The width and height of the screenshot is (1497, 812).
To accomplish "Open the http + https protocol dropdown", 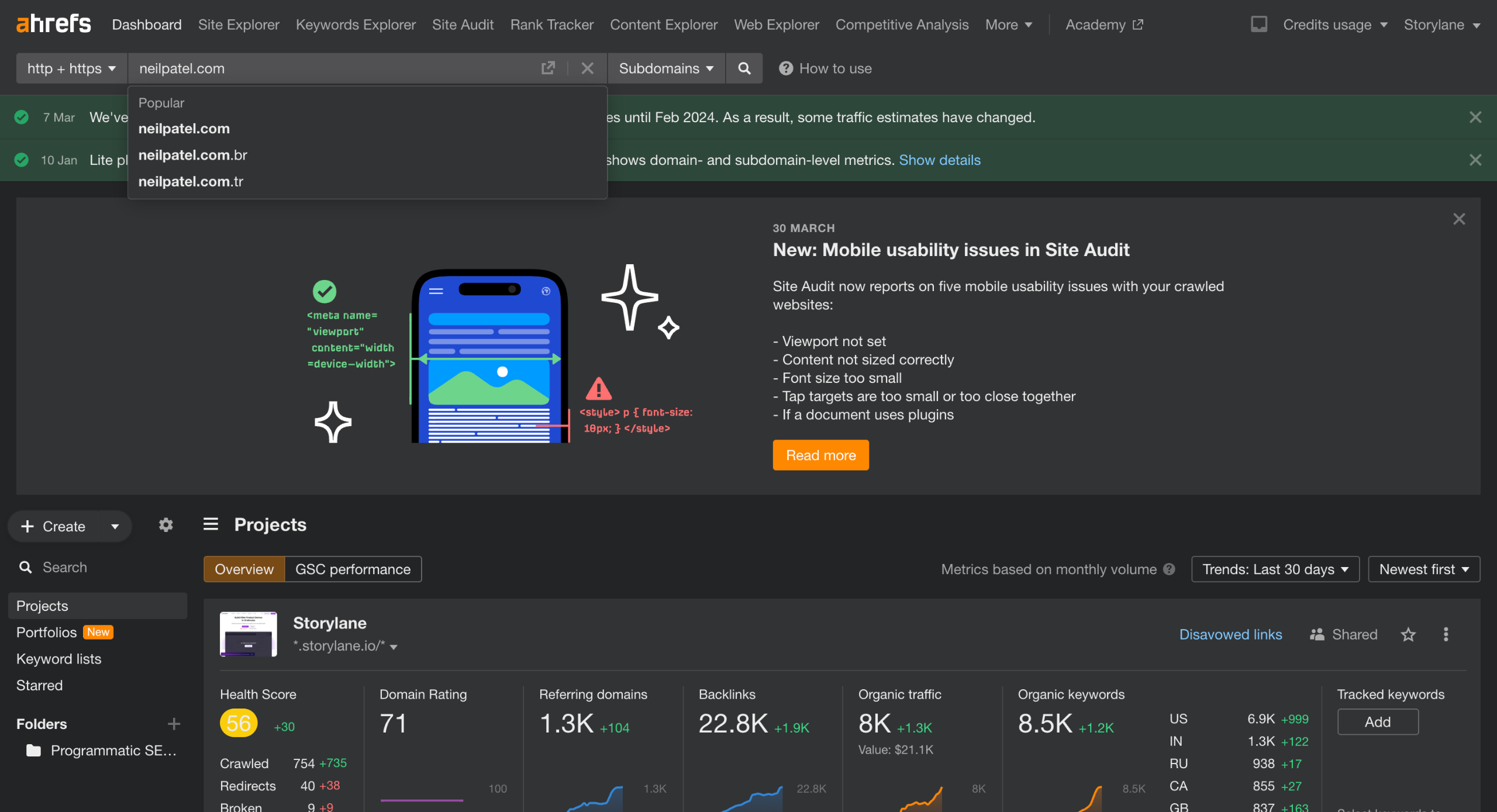I will pyautogui.click(x=71, y=68).
